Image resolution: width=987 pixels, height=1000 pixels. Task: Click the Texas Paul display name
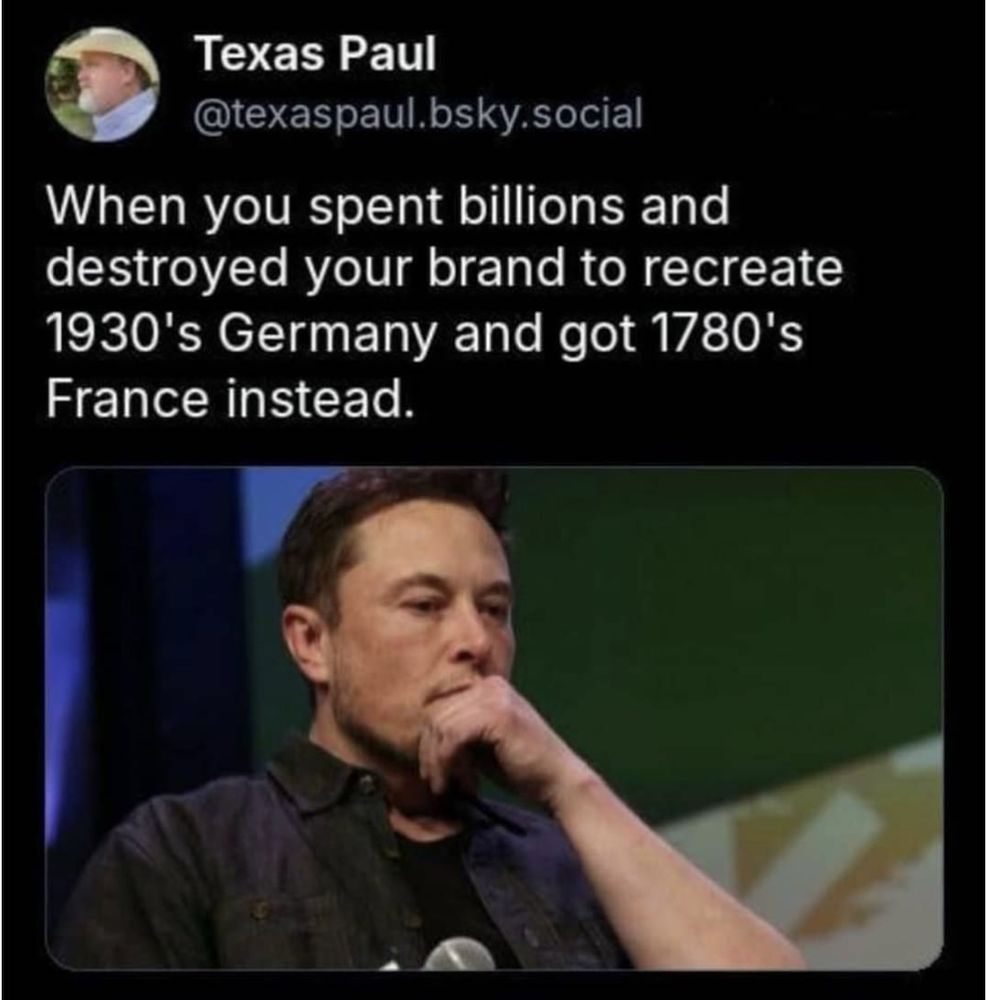coord(317,53)
